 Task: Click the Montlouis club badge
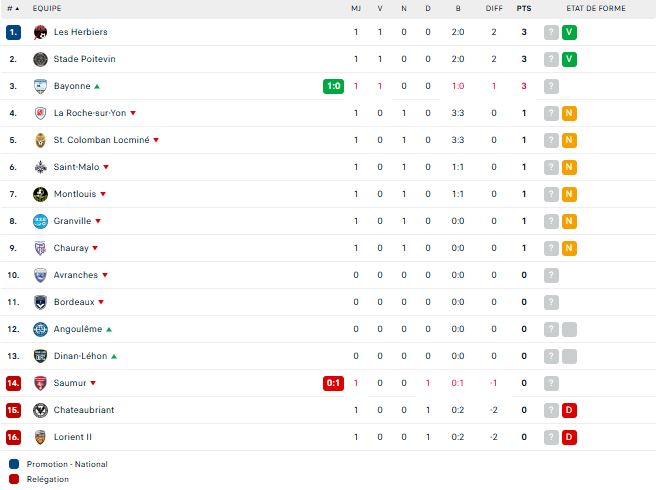coord(40,194)
